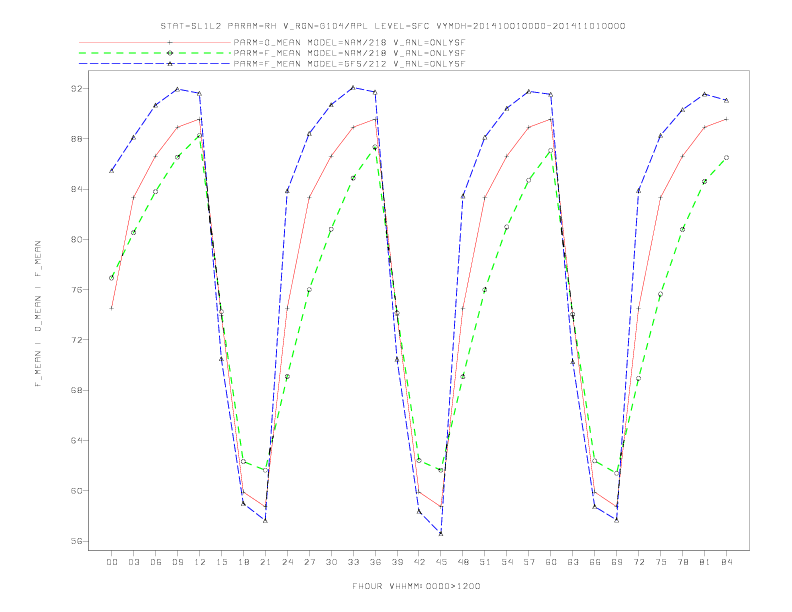Image resolution: width=792 pixels, height=612 pixels.
Task: Click lowest blue triangle point at hour 45
Action: [441, 533]
